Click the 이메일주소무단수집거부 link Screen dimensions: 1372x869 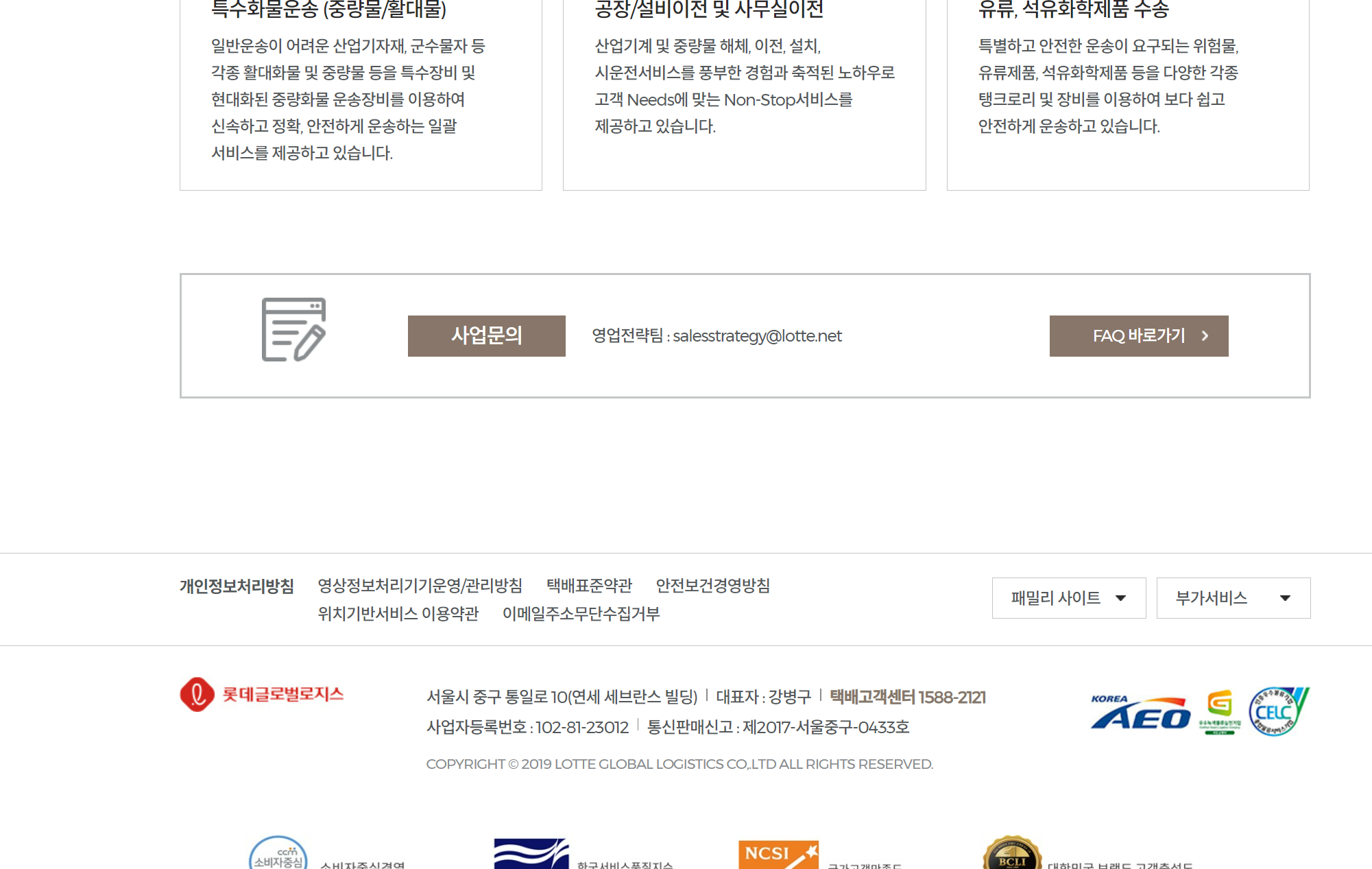pyautogui.click(x=581, y=614)
